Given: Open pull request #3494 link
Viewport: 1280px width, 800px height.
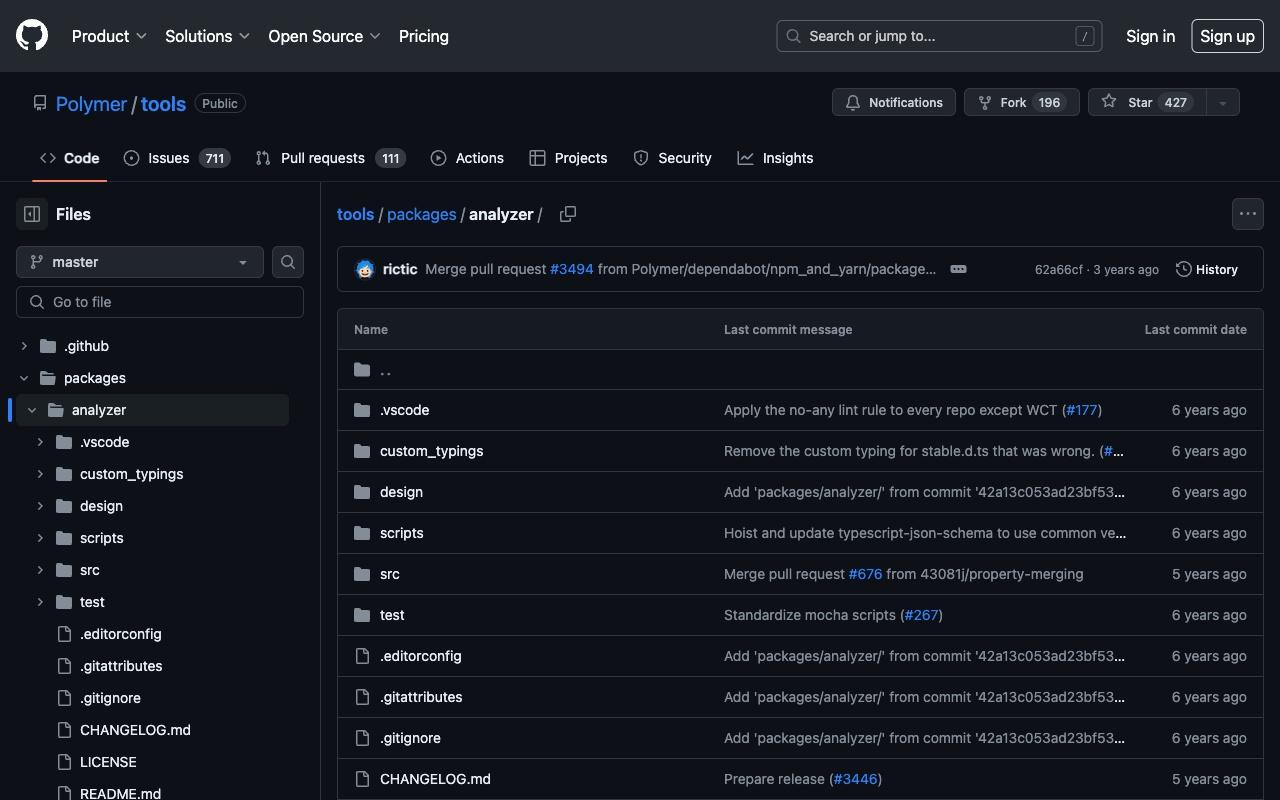Looking at the screenshot, I should 572,269.
